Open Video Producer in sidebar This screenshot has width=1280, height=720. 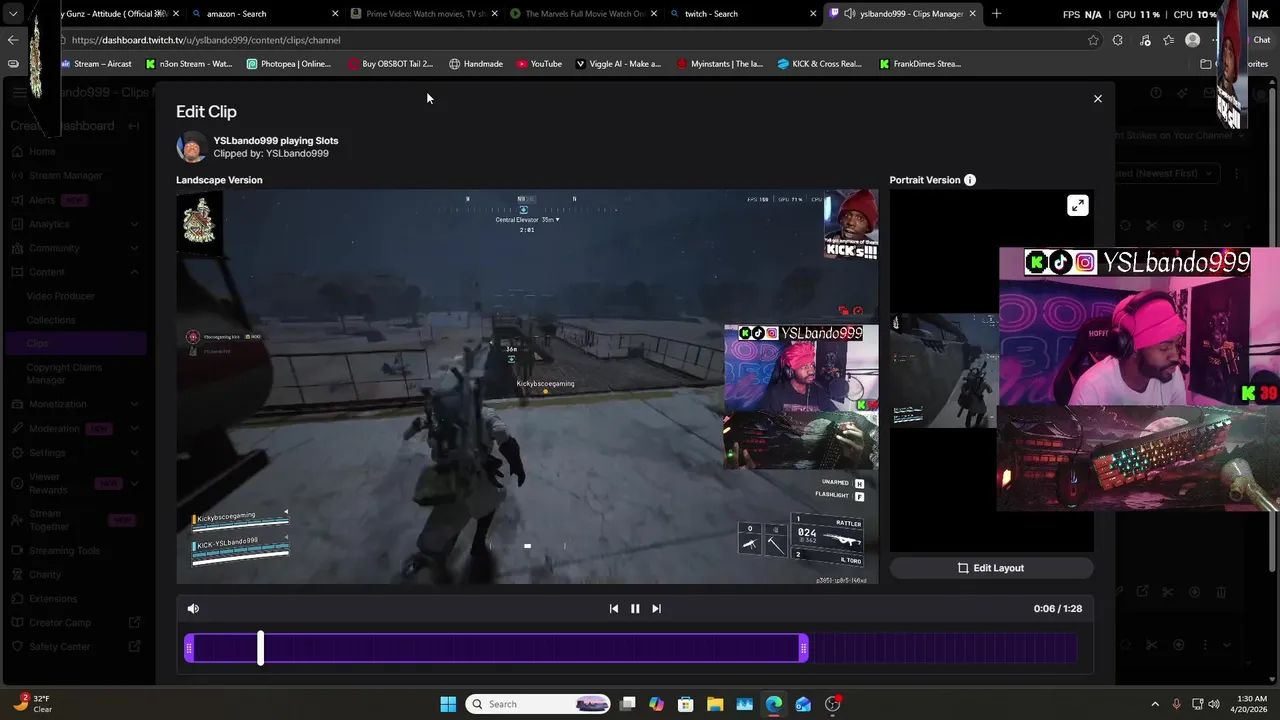coord(60,296)
